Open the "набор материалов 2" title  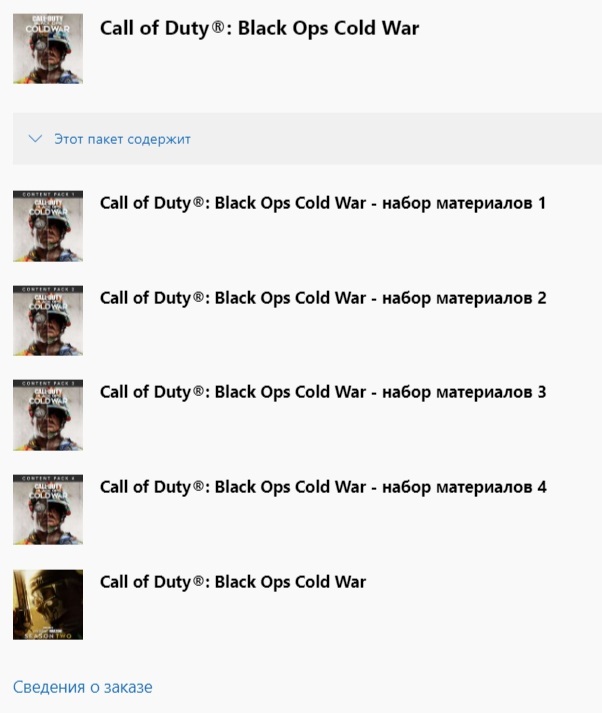coord(323,298)
